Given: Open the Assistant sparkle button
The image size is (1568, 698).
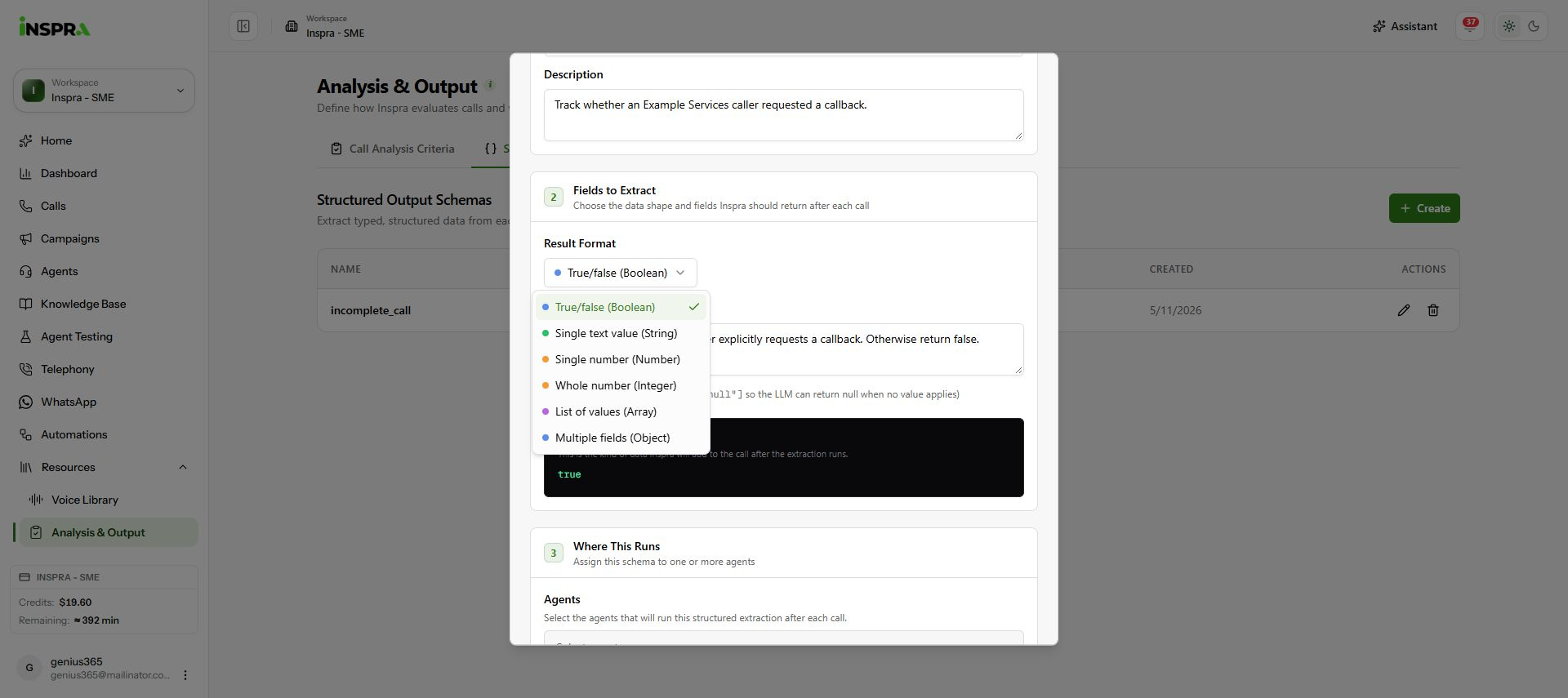Looking at the screenshot, I should click(x=1405, y=26).
